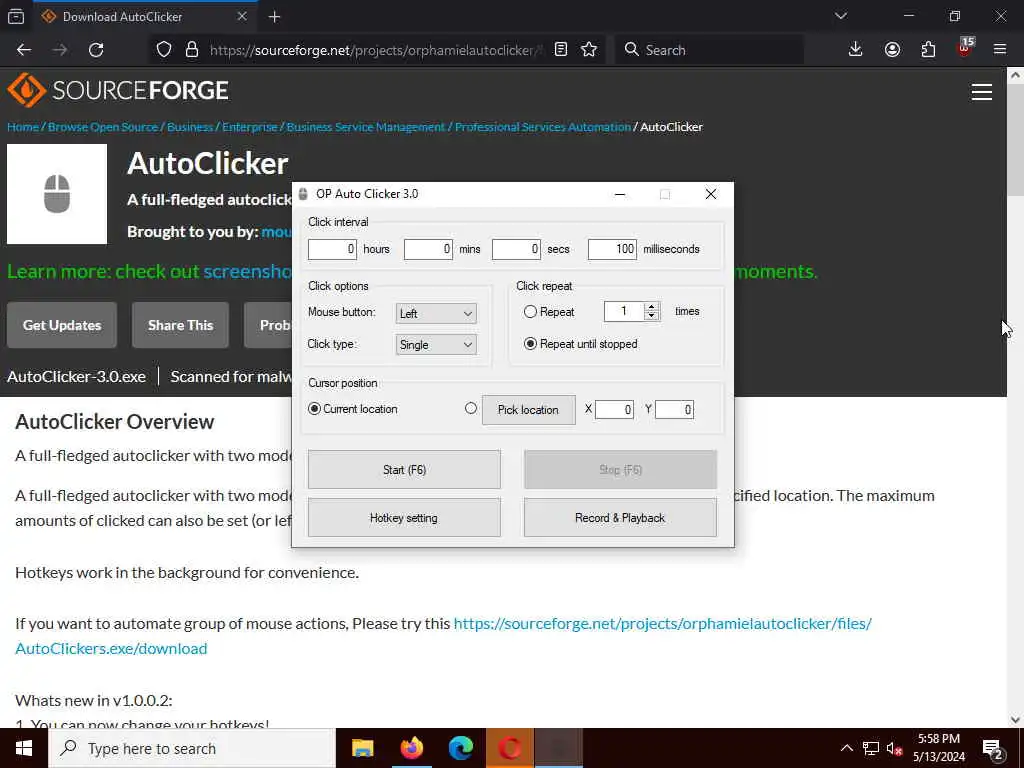Viewport: 1024px width, 768px height.
Task: Open the Enterprise breadcrumb link
Action: 249,127
